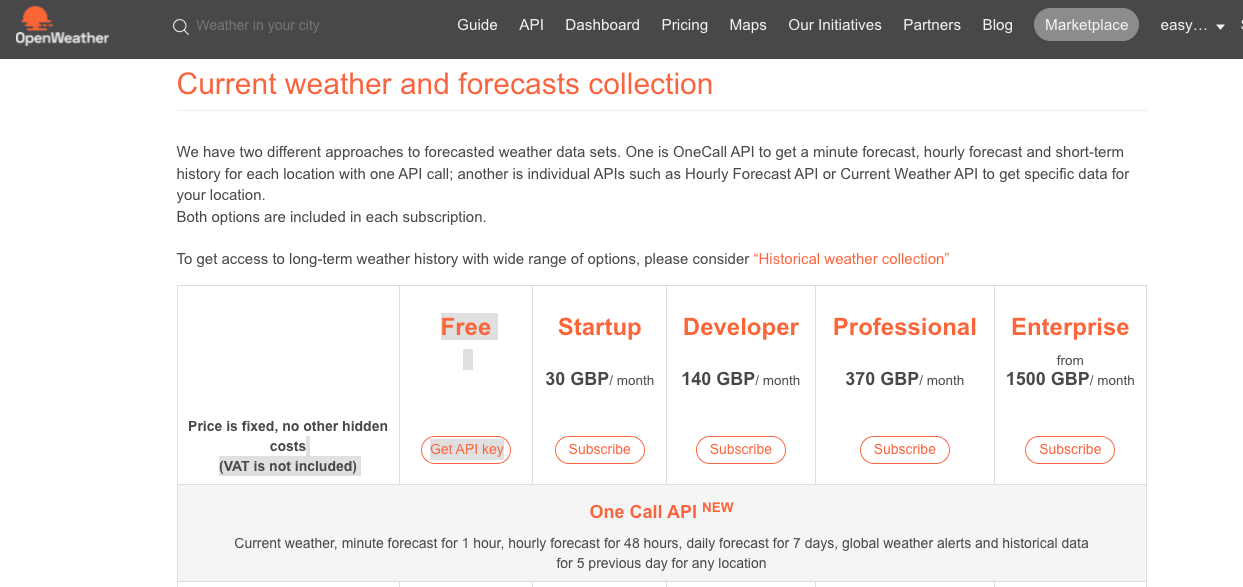Click the 'Startup' plan heading

point(600,327)
